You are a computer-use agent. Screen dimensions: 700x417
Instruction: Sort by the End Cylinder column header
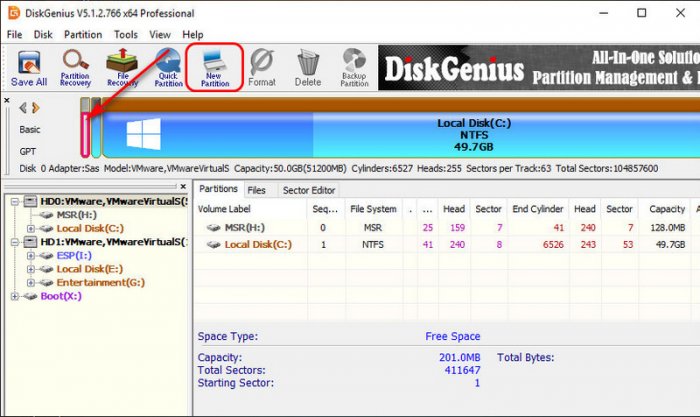[538, 209]
